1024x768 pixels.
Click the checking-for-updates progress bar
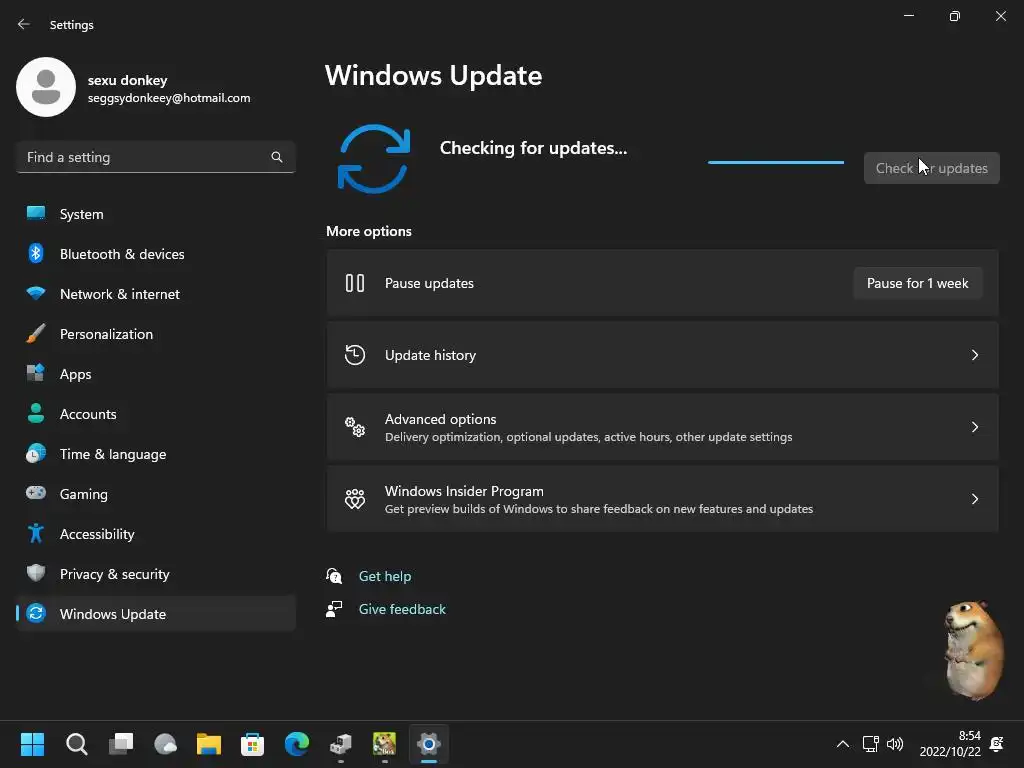coord(776,162)
